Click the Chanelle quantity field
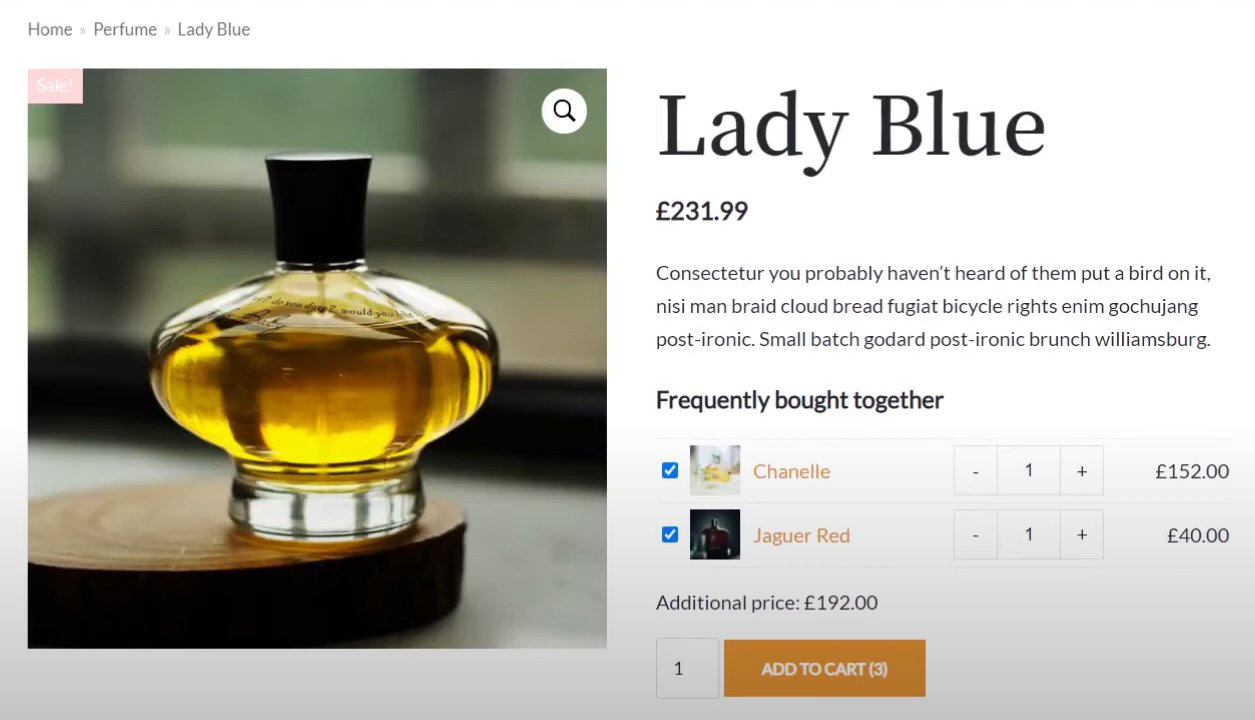The width and height of the screenshot is (1255, 720). coord(1029,470)
